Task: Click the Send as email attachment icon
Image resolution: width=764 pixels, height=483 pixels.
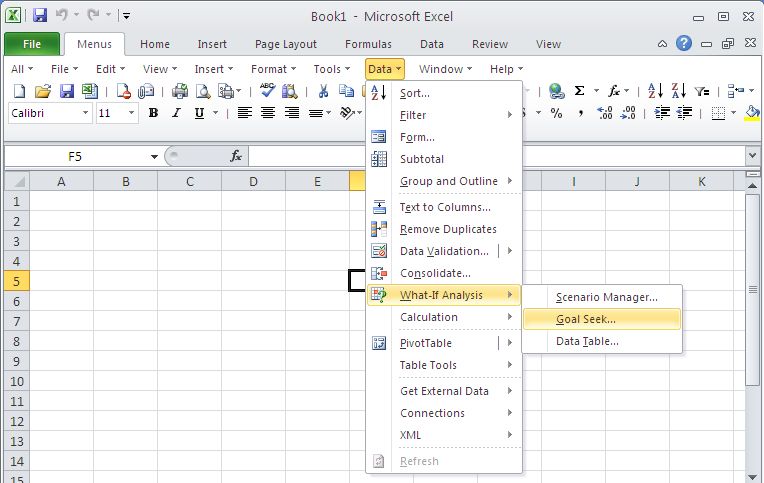Action: point(146,91)
